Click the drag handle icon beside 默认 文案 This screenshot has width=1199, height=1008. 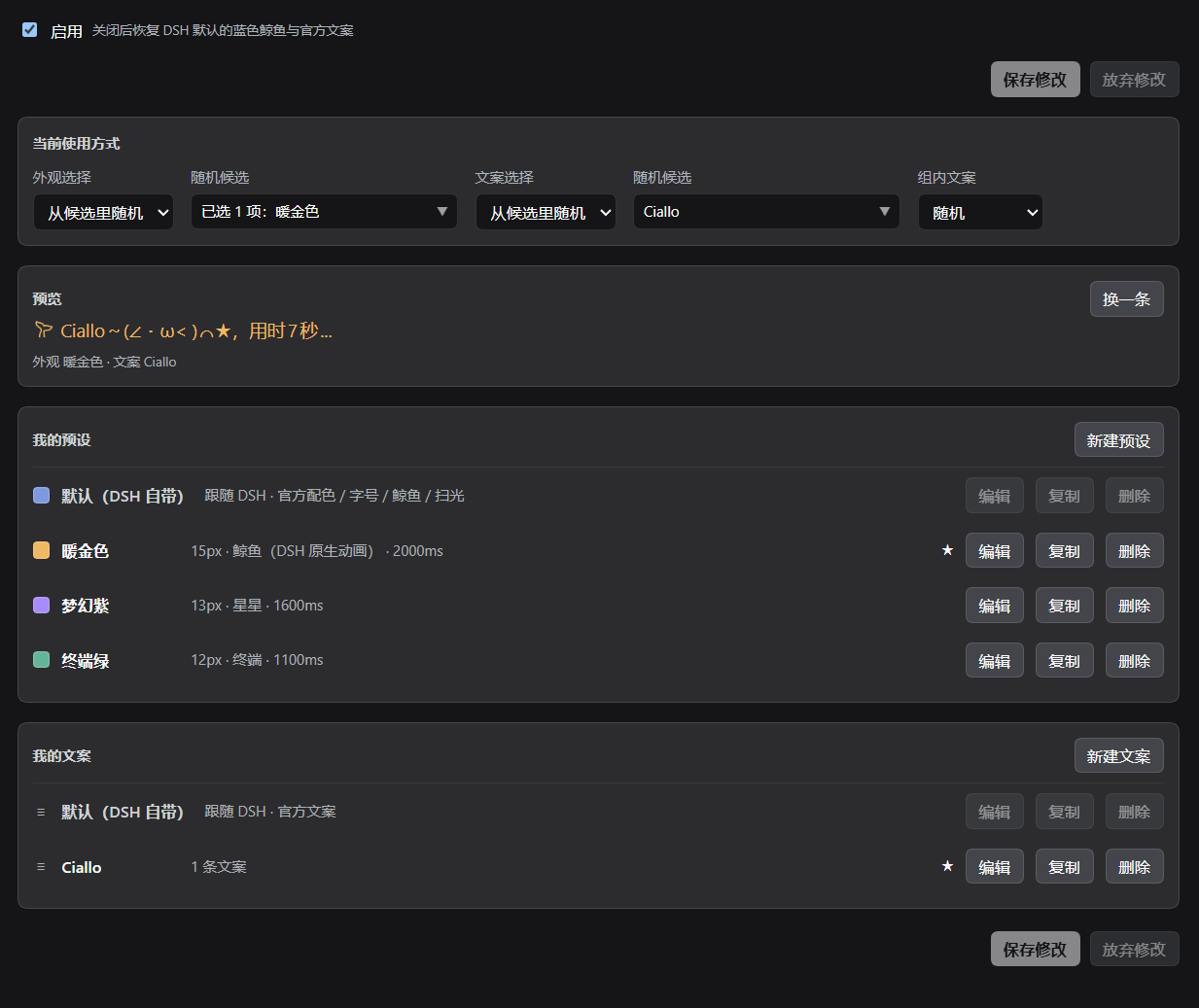pyautogui.click(x=41, y=812)
